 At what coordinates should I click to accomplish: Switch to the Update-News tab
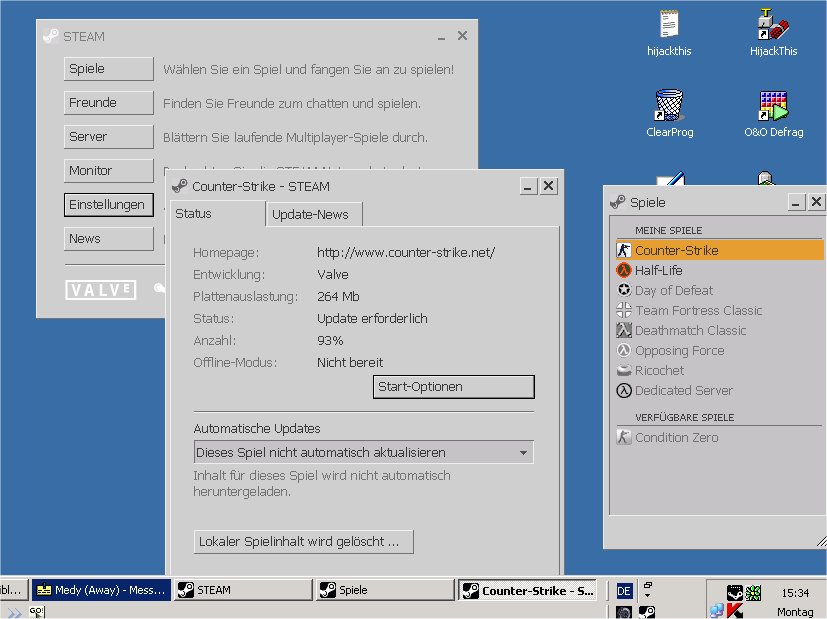point(314,215)
